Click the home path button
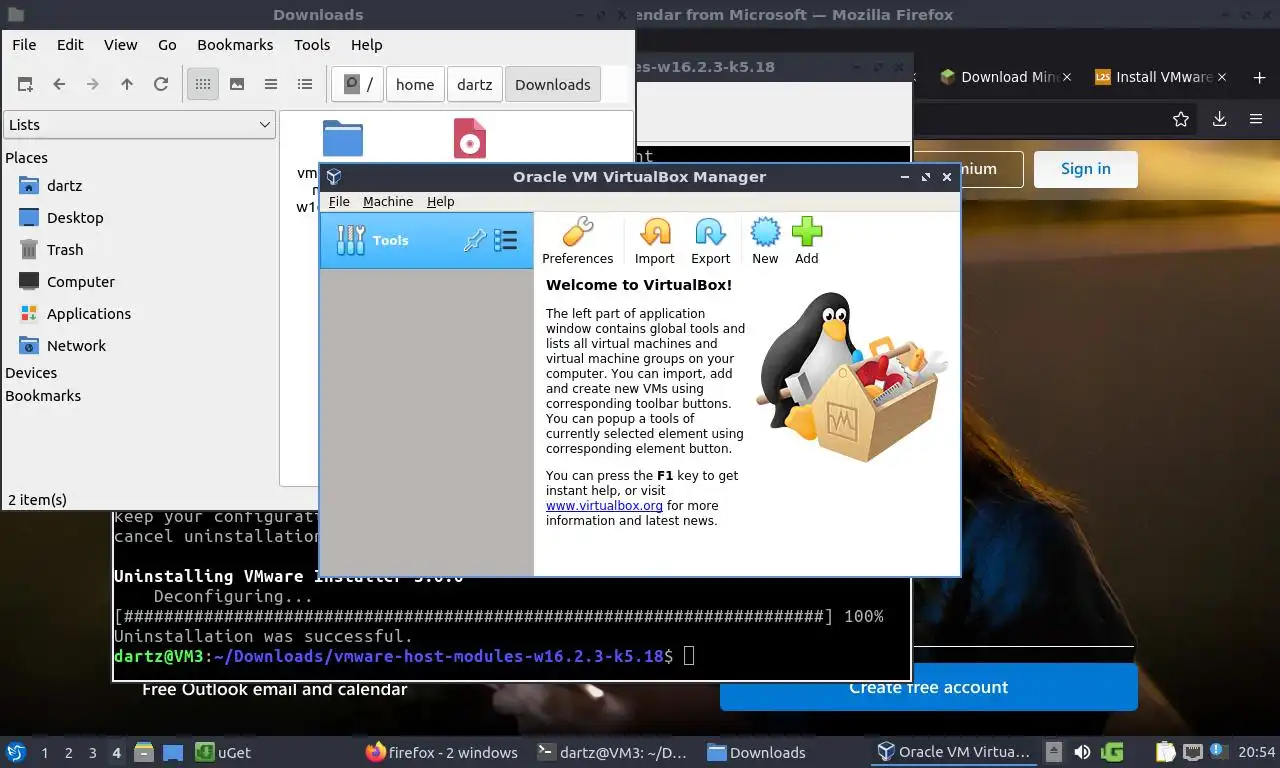This screenshot has height=768, width=1280. pos(415,85)
